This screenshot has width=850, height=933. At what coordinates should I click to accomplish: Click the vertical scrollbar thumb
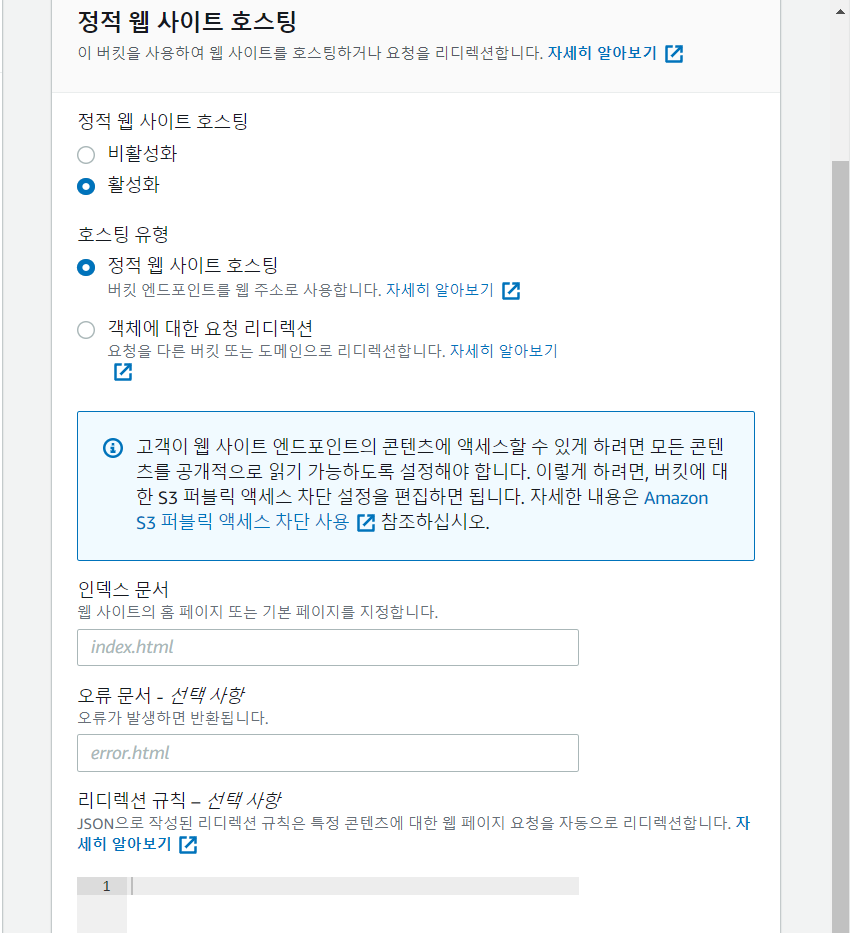pyautogui.click(x=840, y=546)
